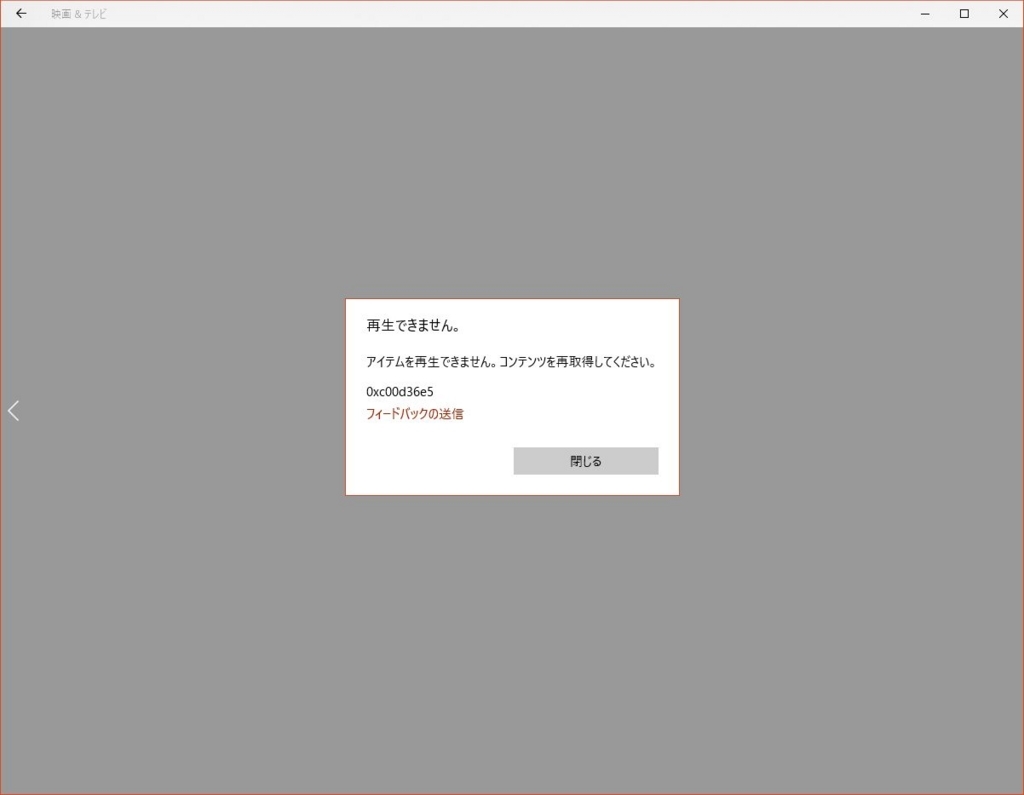Close the 映画 & テレビ window

point(1003,14)
